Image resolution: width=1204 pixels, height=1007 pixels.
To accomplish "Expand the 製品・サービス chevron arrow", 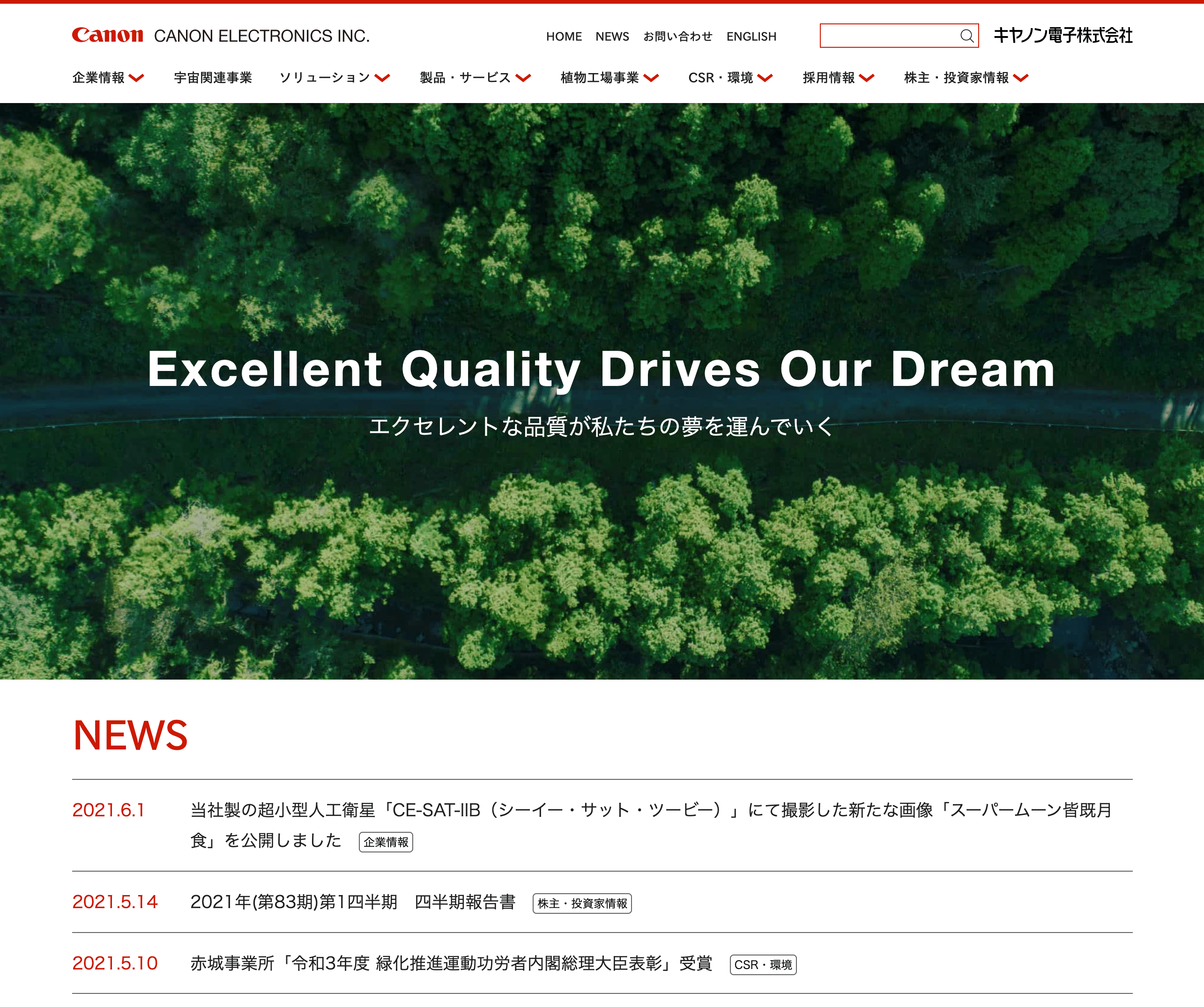I will (x=523, y=79).
